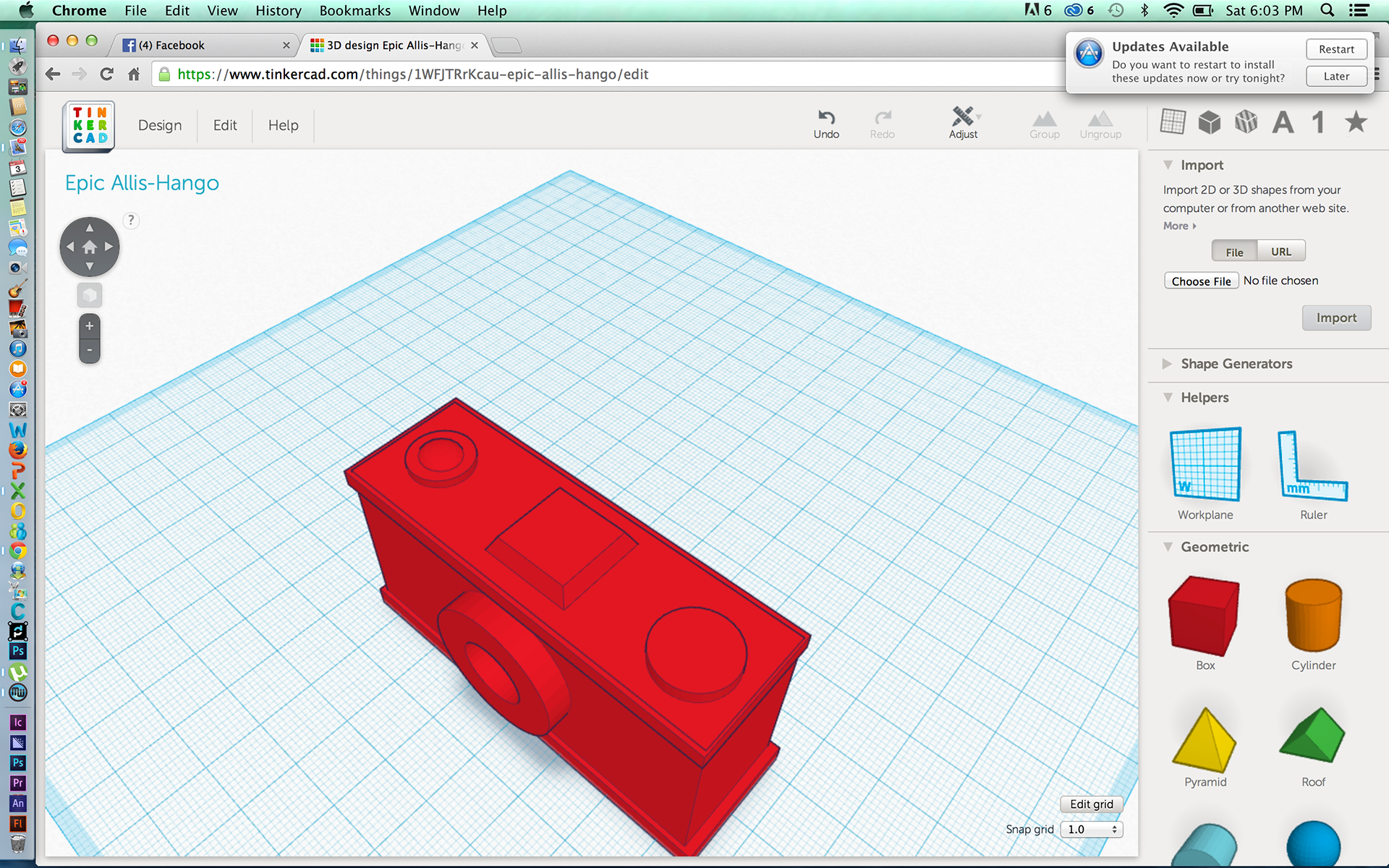Rotate view up with navigator arrow
The height and width of the screenshot is (868, 1389).
tap(90, 228)
